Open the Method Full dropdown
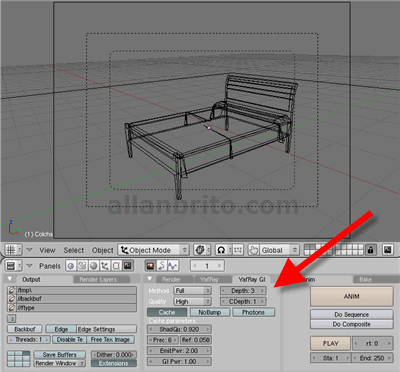The height and width of the screenshot is (372, 400). coord(193,291)
